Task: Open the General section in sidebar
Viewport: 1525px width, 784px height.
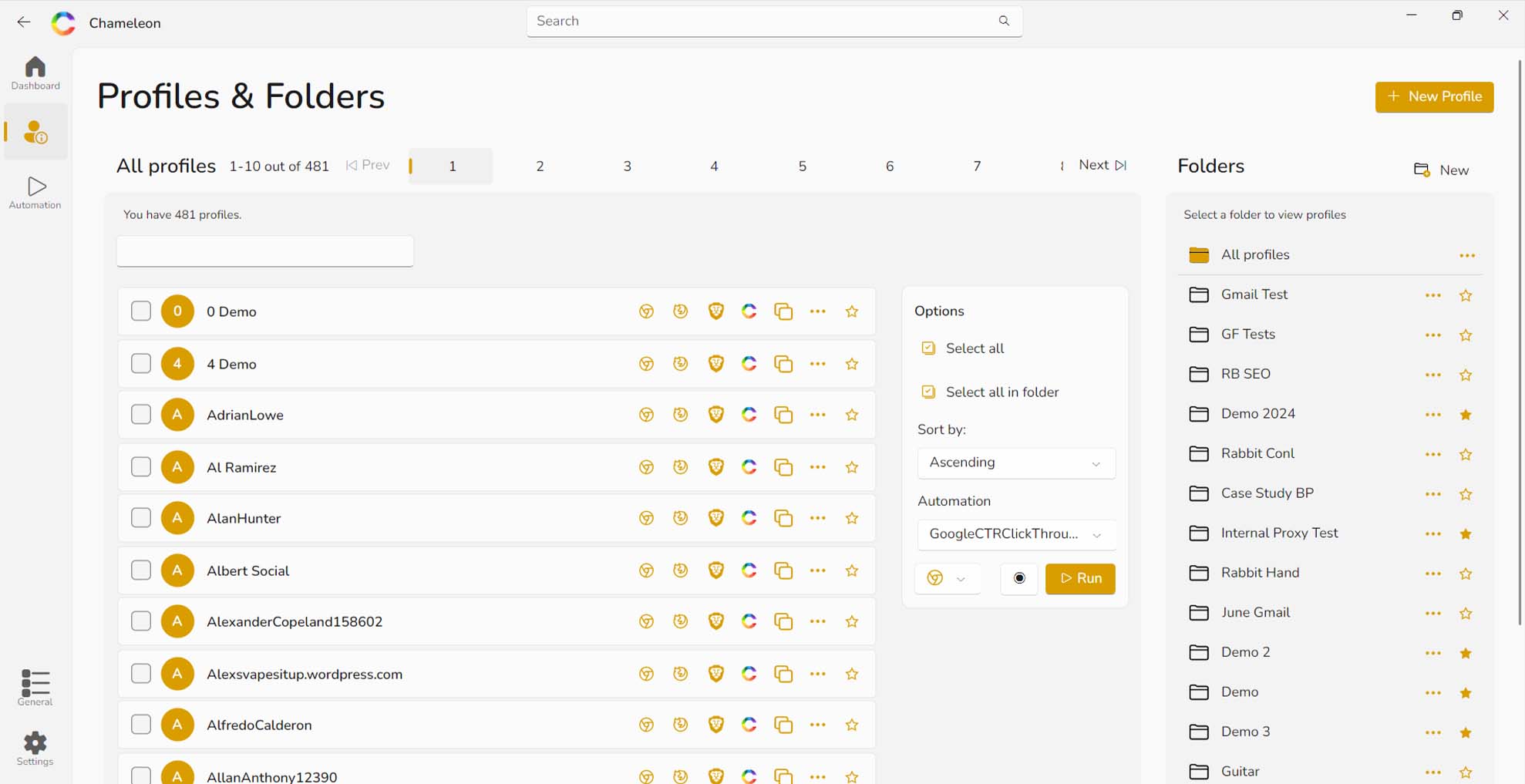Action: click(35, 688)
